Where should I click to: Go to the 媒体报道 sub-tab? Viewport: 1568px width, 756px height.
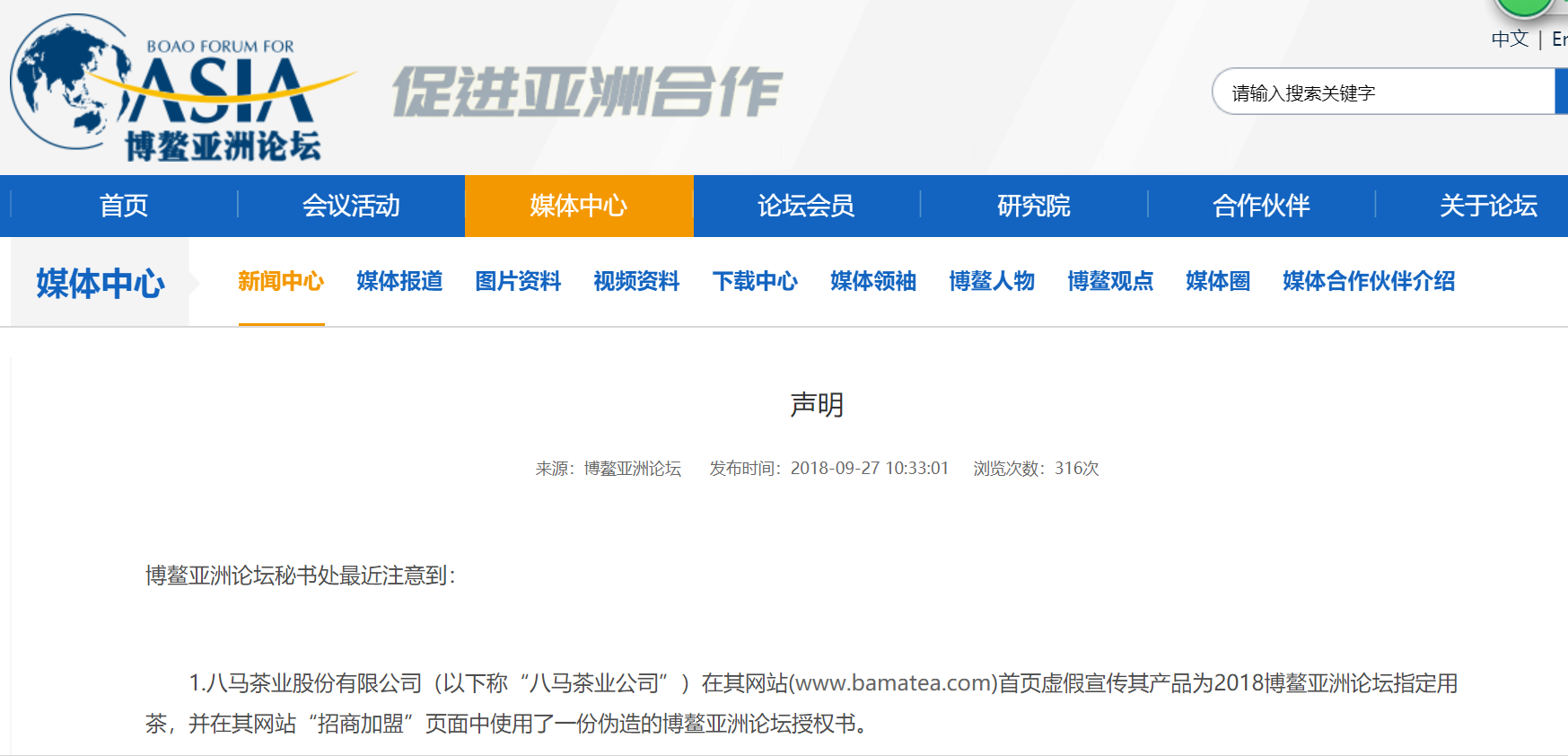pos(399,281)
